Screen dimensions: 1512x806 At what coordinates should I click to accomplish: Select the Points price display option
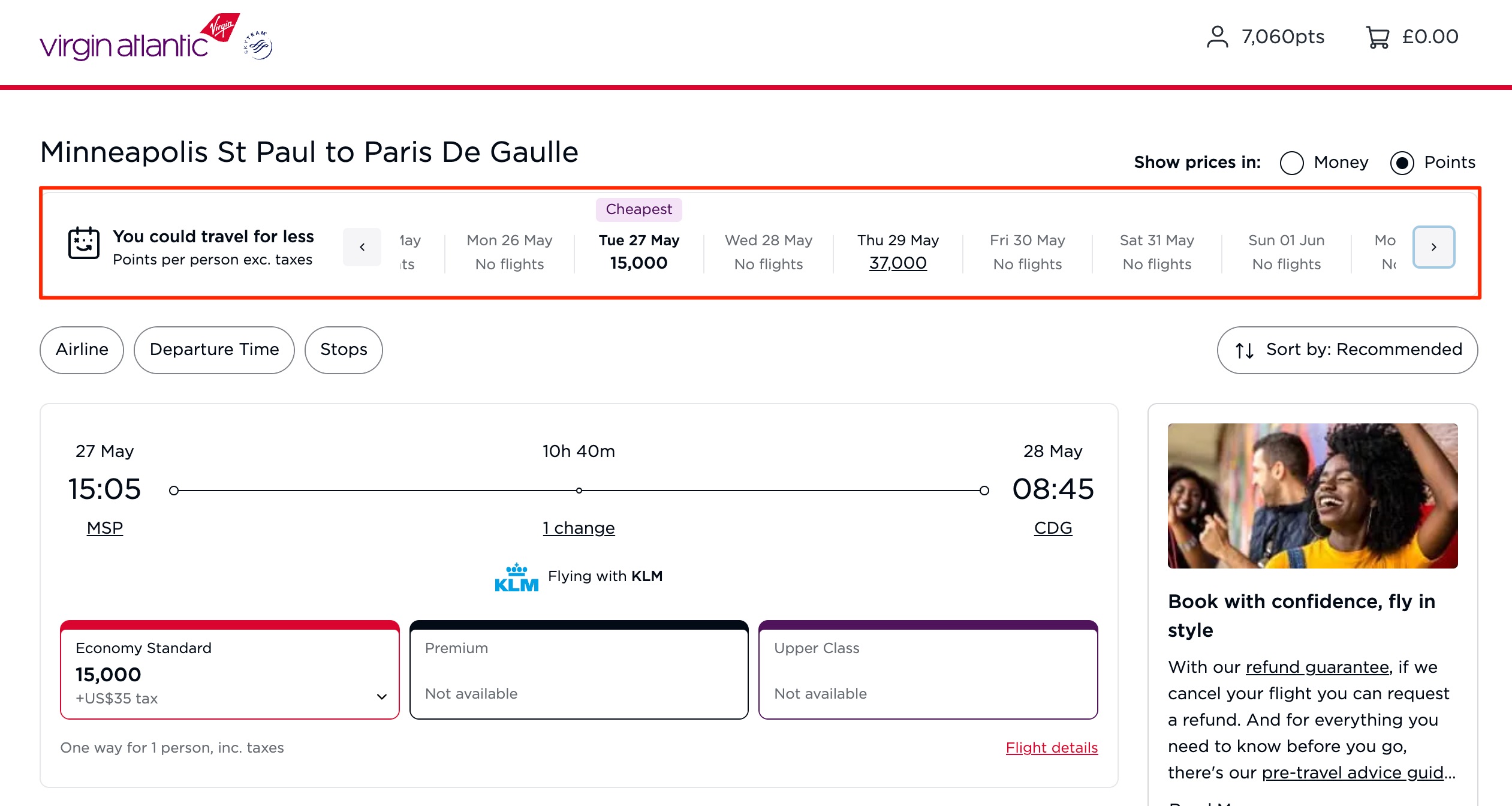tap(1403, 163)
